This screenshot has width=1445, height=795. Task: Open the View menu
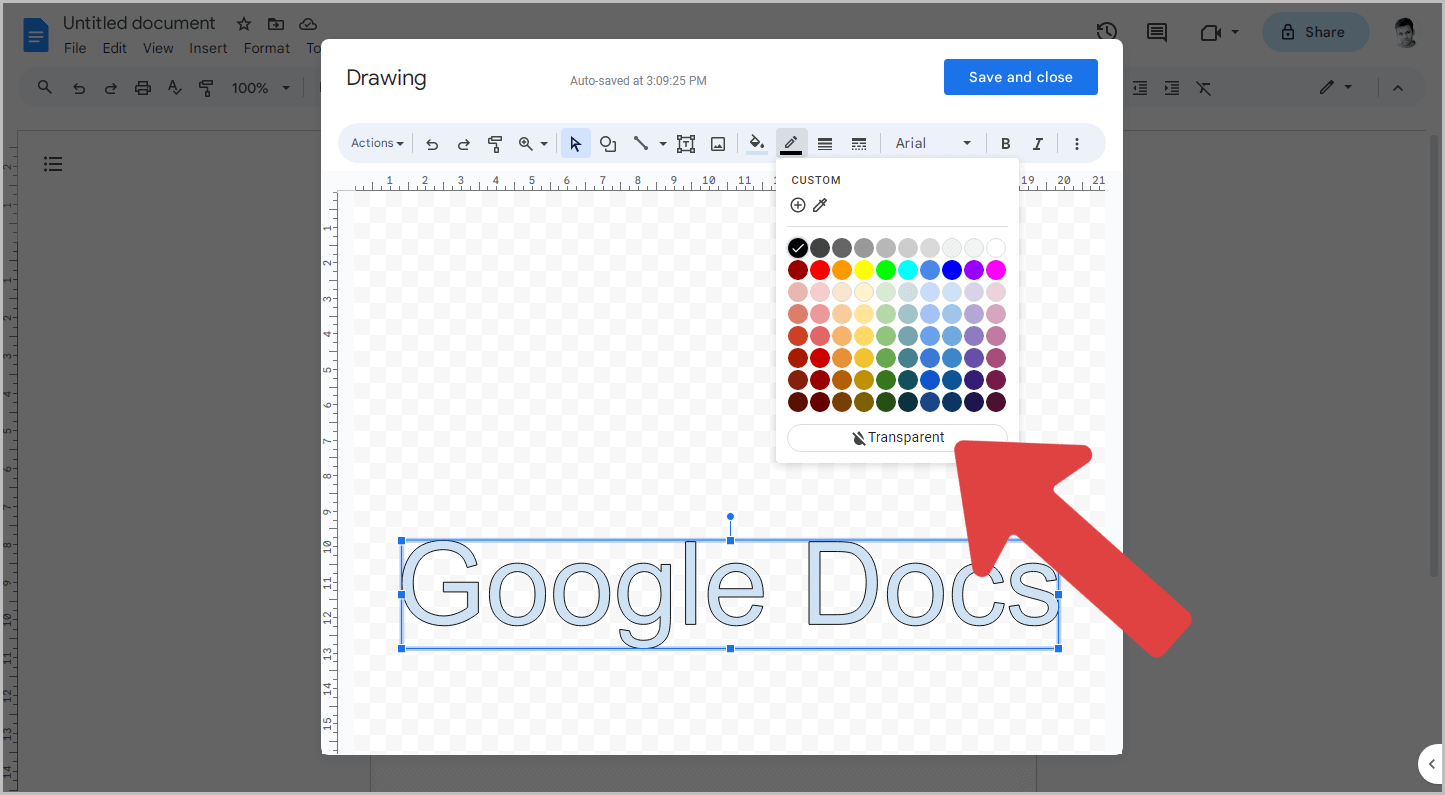[158, 48]
